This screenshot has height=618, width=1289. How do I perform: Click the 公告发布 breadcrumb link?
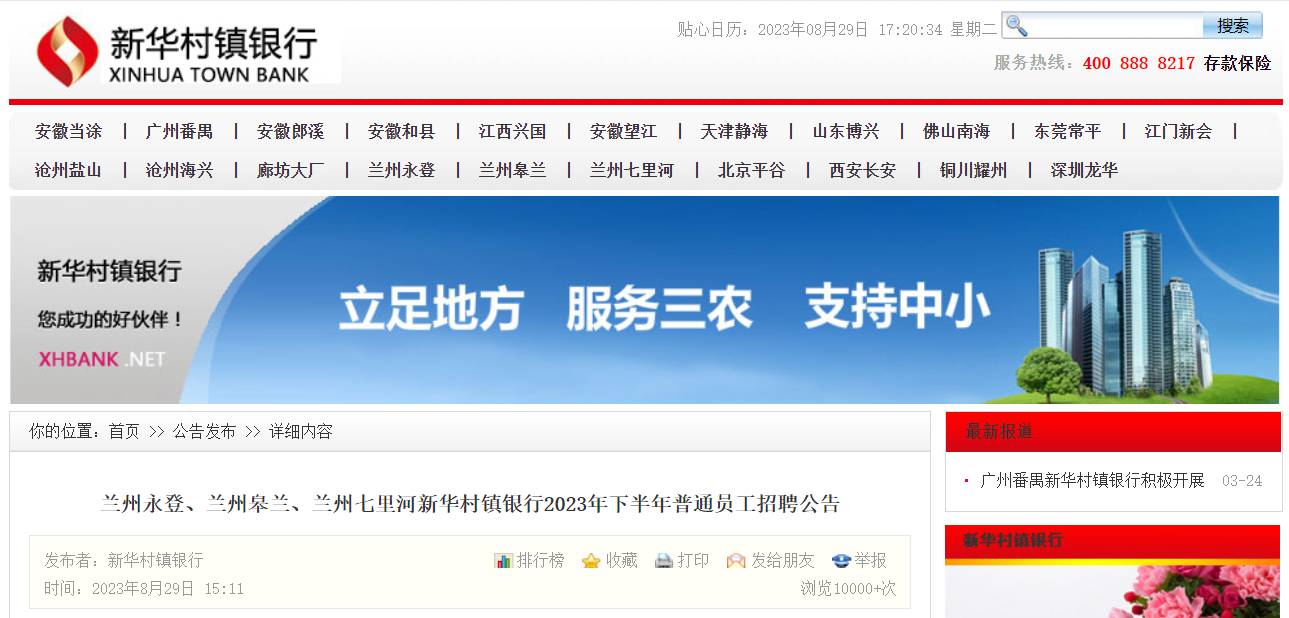tap(204, 432)
